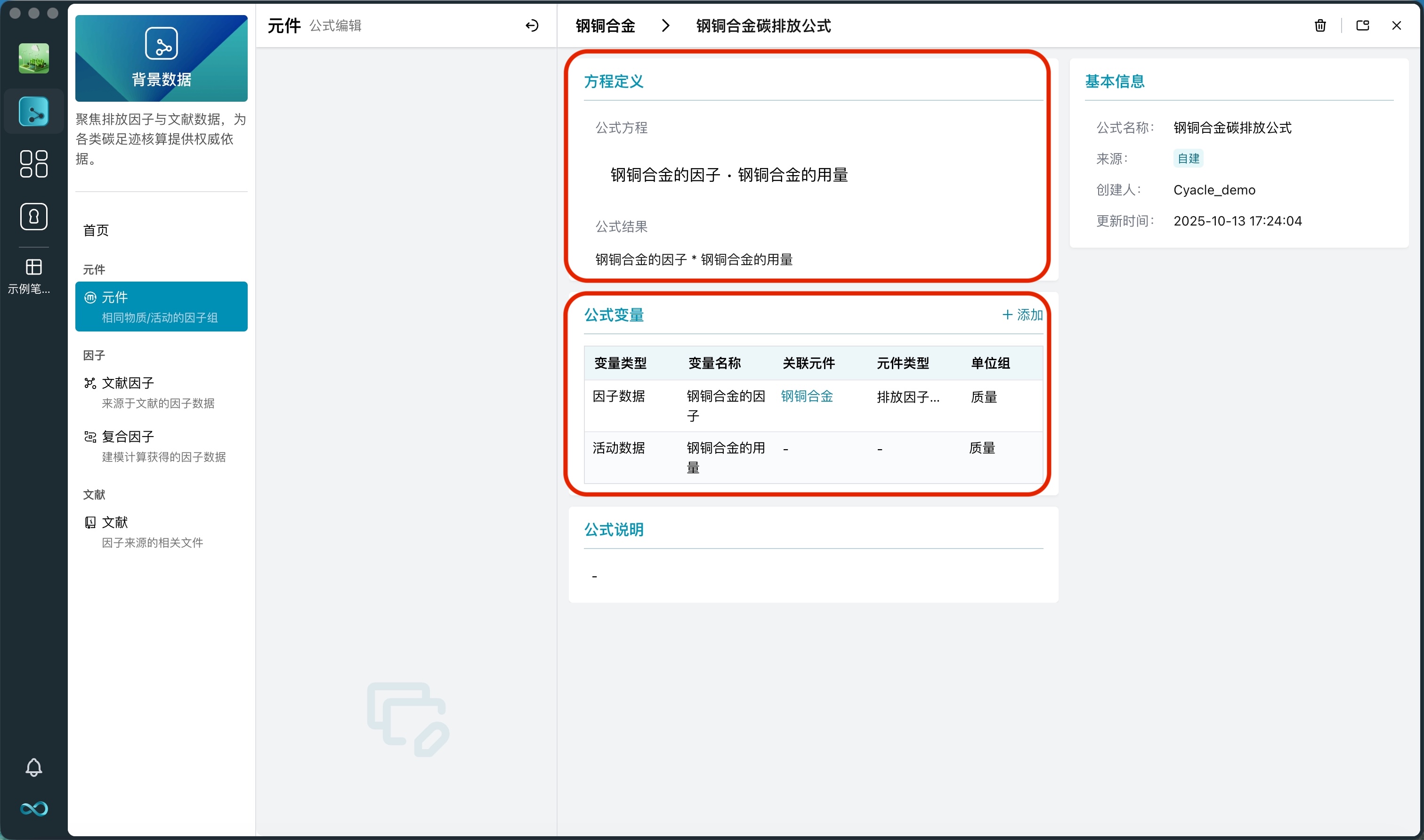This screenshot has height=840, width=1424.
Task: Select the highlighted 元件 sidebar entry
Action: pyautogui.click(x=161, y=306)
